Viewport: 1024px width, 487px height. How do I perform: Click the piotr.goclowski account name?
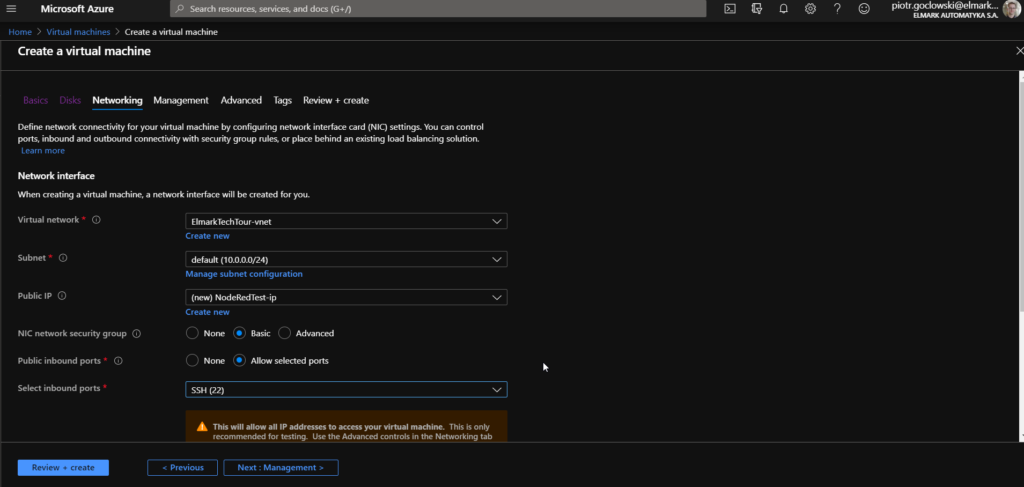coord(944,5)
